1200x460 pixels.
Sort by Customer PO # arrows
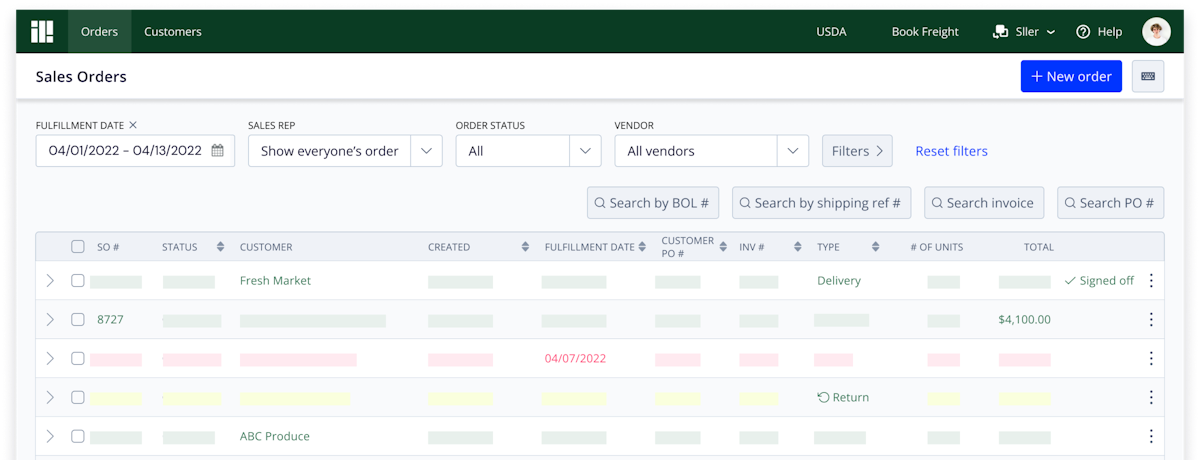[x=725, y=247]
